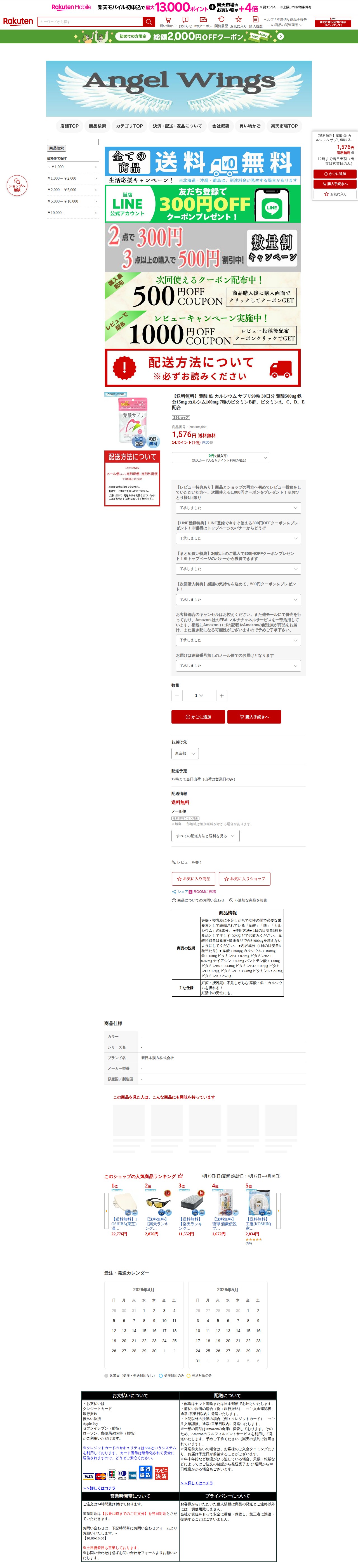
Task: Click the sidebar 商品検索 button
Action: pos(56,148)
